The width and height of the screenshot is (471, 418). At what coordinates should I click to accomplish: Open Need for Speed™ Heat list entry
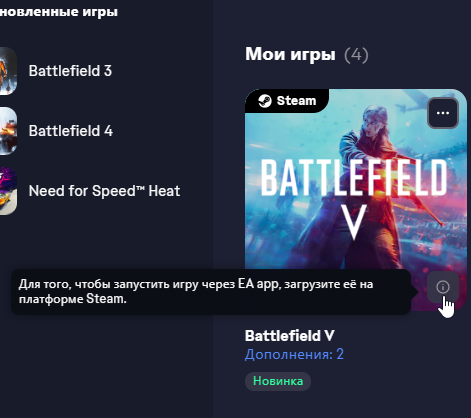tap(104, 191)
